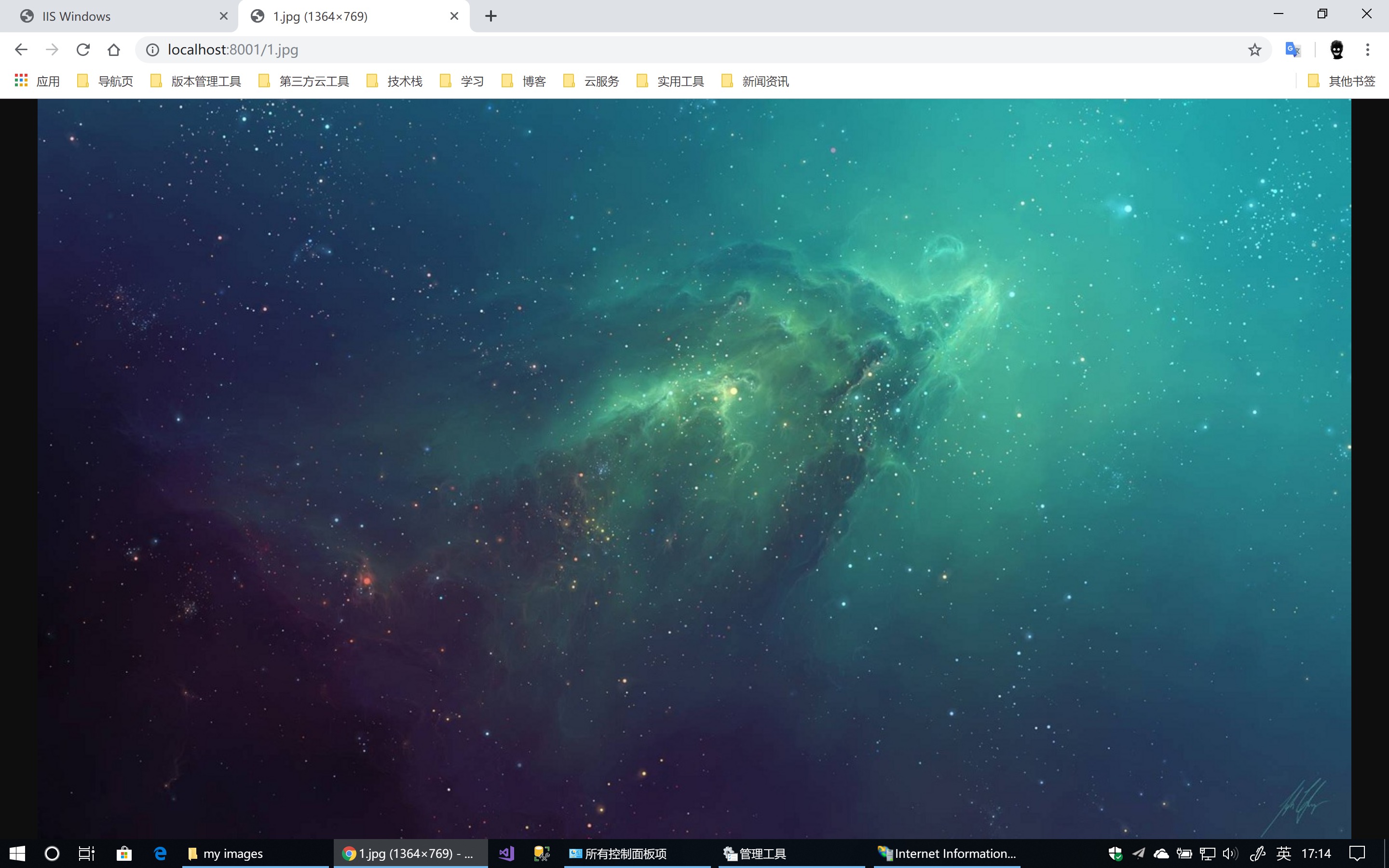Viewport: 1389px width, 868px height.
Task: Reload the 1.jpg page
Action: coord(83,50)
